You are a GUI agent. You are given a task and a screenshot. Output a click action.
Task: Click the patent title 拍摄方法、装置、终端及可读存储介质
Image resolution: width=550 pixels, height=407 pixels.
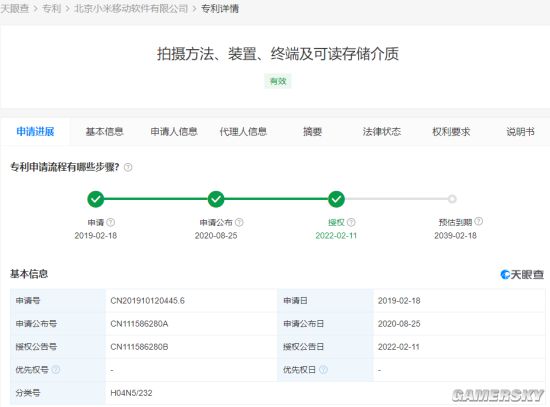pyautogui.click(x=278, y=54)
